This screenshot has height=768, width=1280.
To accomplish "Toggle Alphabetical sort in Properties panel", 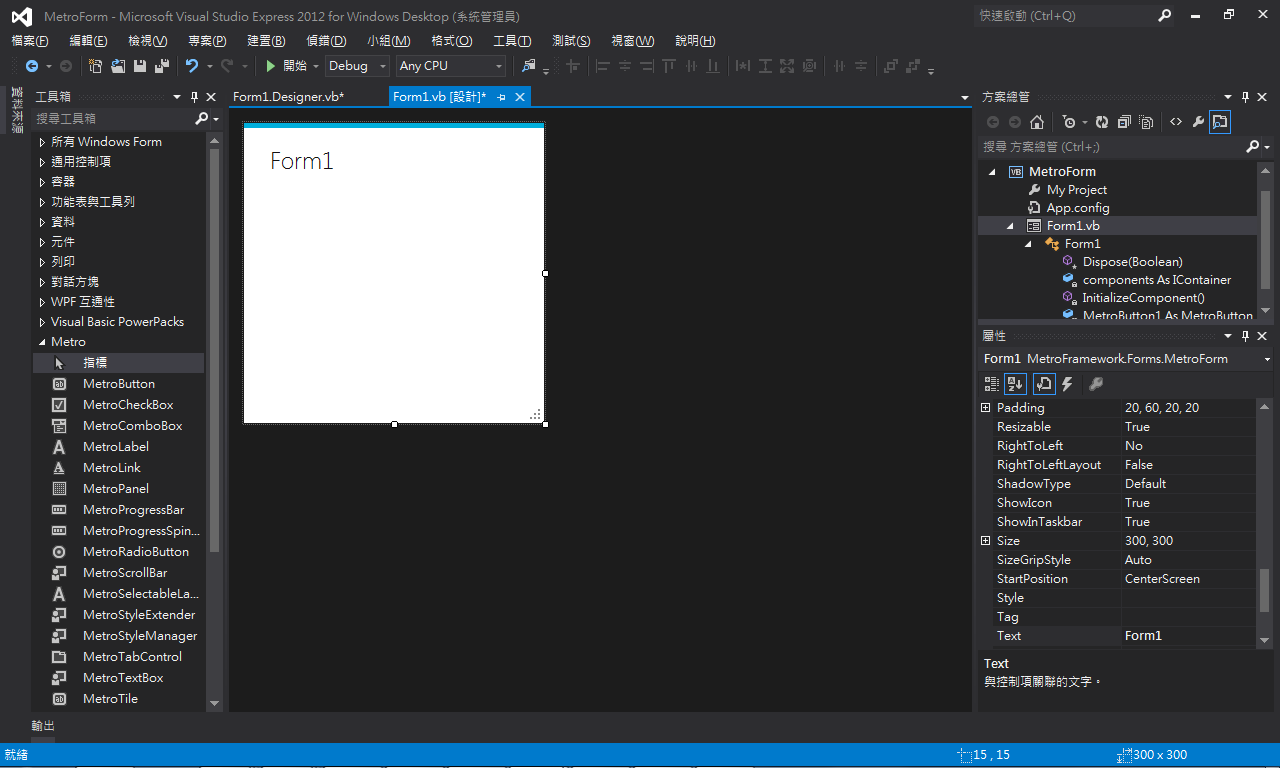I will (x=1015, y=384).
